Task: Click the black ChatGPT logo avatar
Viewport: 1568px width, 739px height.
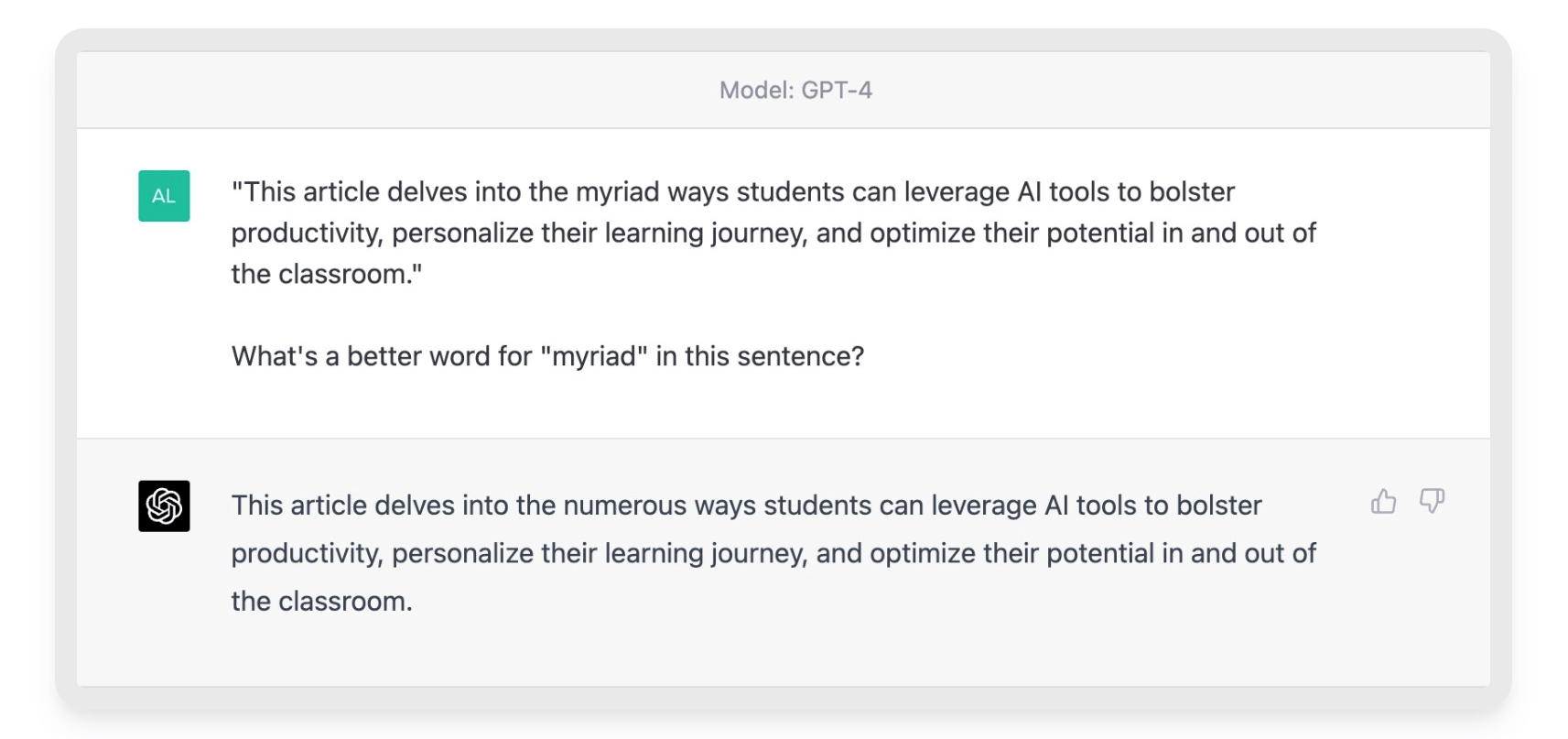Action: pyautogui.click(x=164, y=505)
